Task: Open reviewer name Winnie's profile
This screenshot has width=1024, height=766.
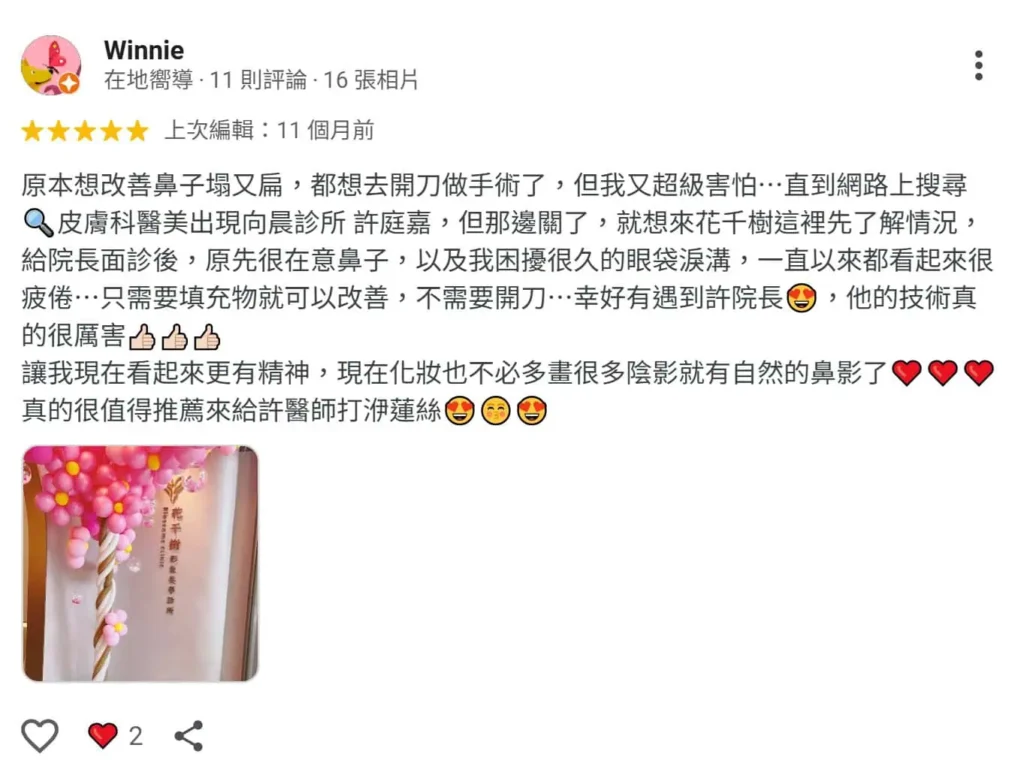Action: tap(144, 50)
